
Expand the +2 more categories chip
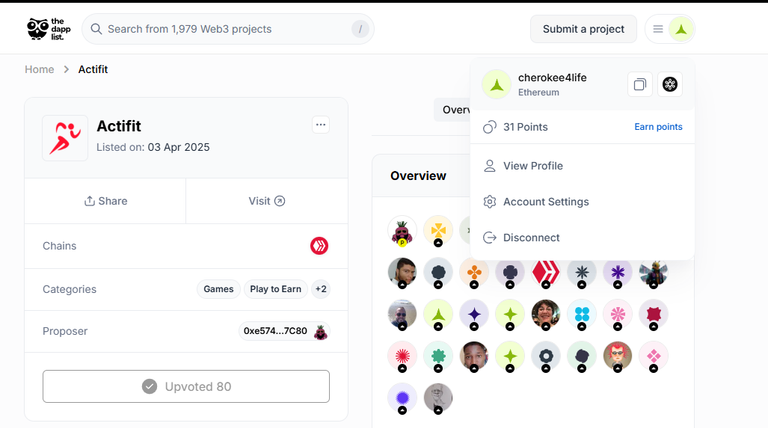point(321,289)
